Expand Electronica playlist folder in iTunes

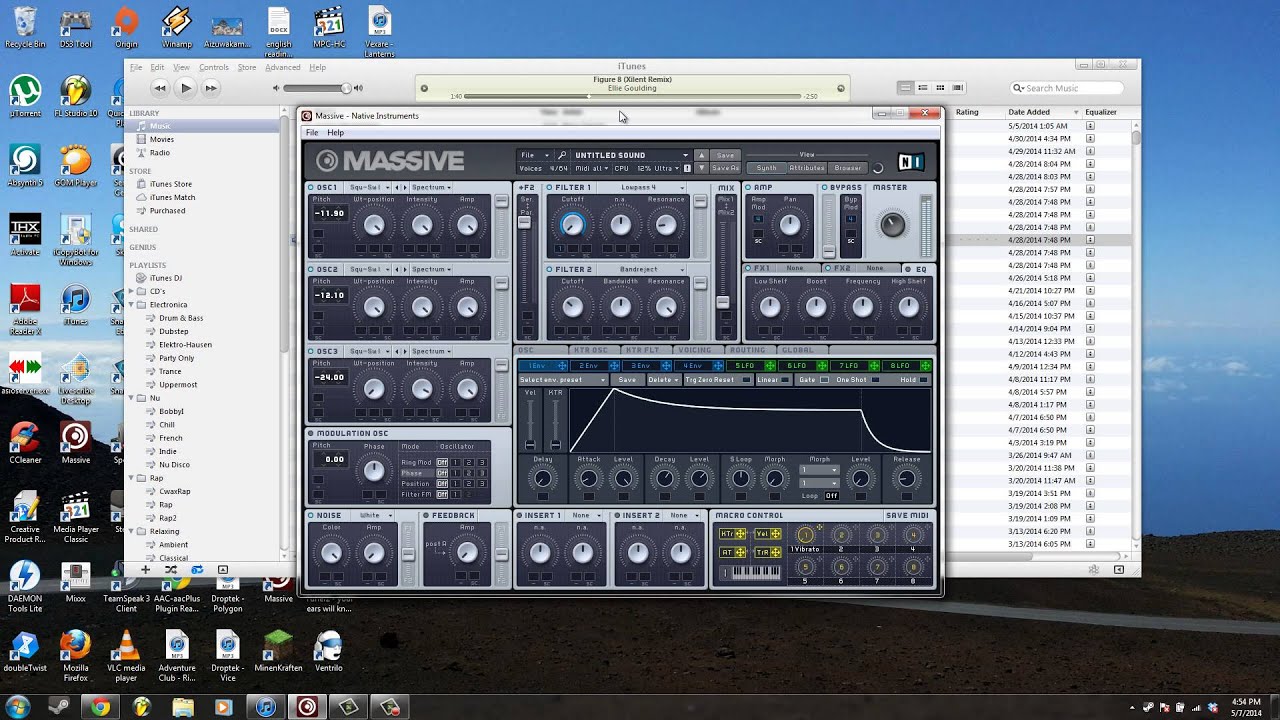[x=131, y=304]
